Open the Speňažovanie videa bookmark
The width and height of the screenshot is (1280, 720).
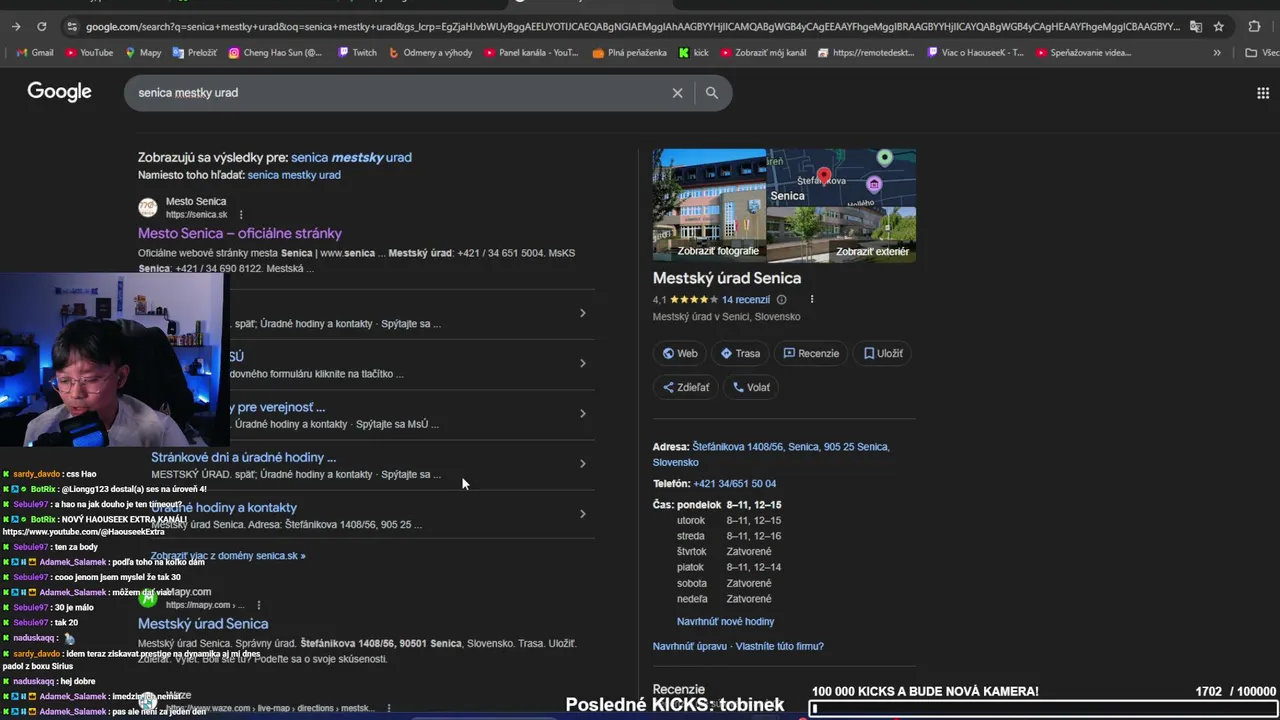(1084, 52)
